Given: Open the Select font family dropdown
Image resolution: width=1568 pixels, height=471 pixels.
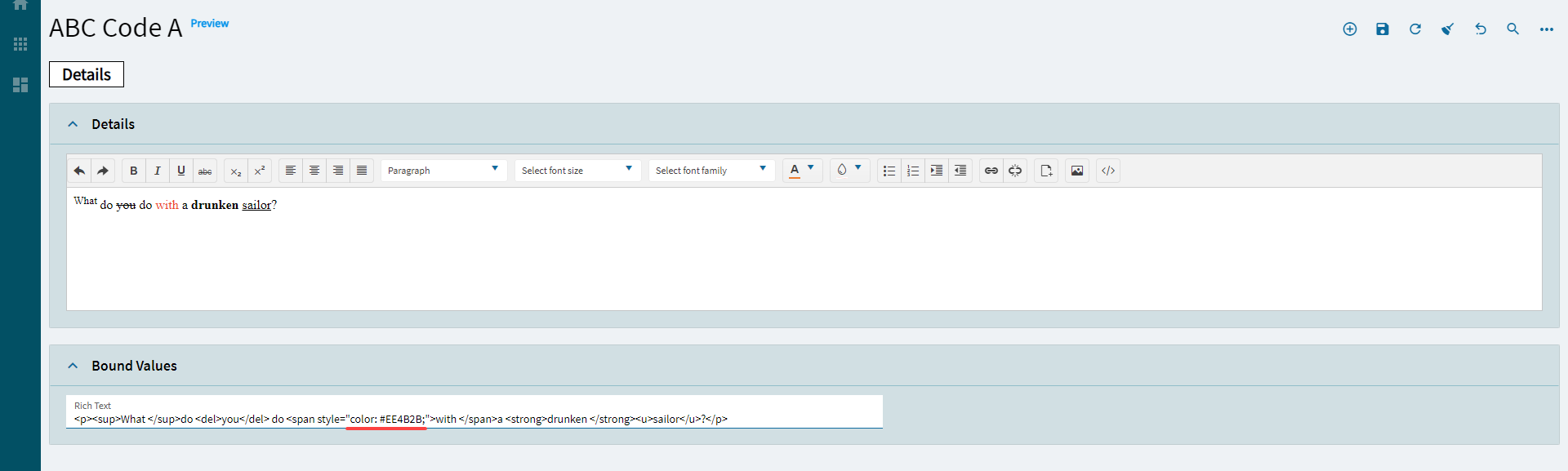Looking at the screenshot, I should click(x=711, y=171).
